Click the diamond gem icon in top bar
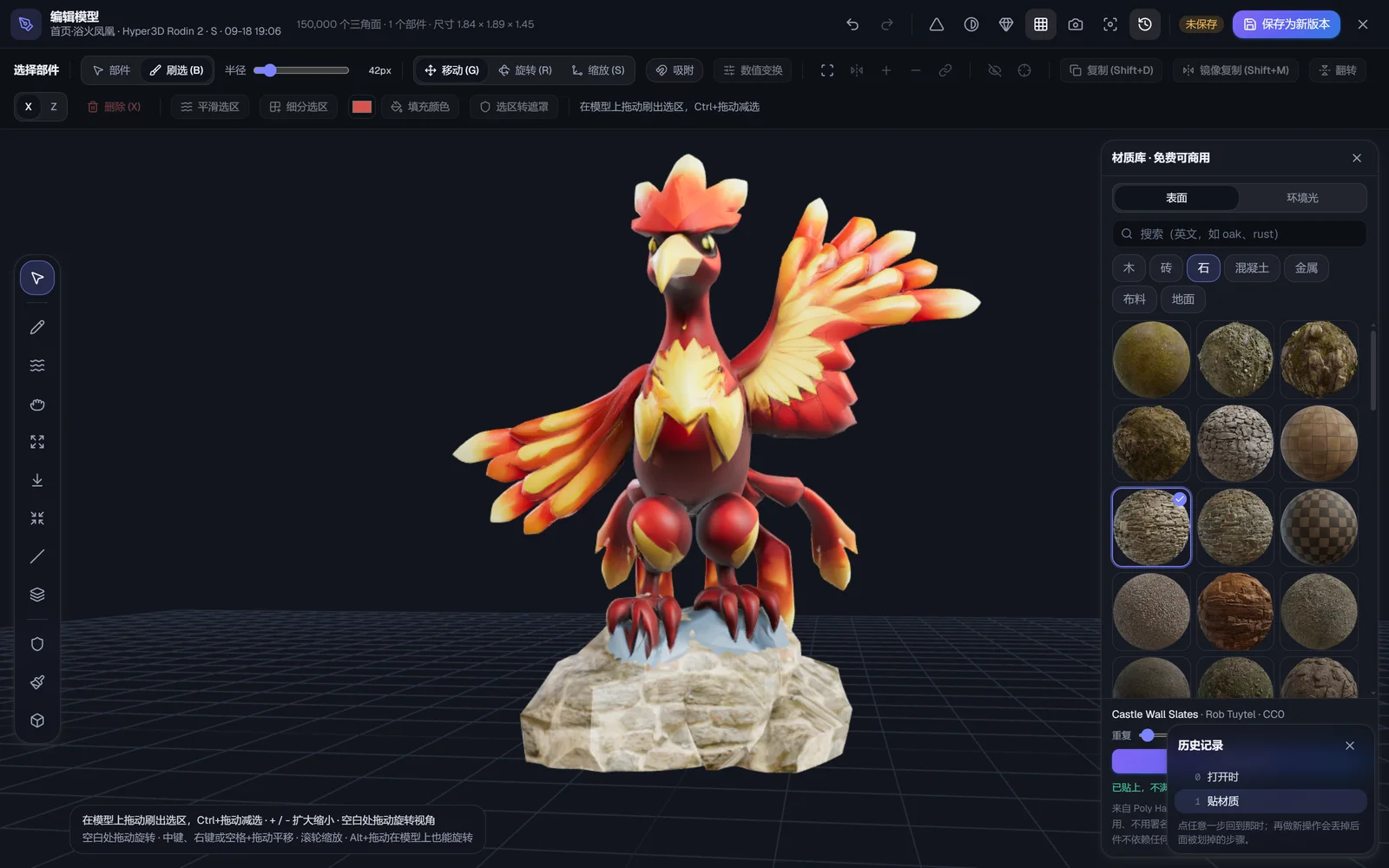The image size is (1389, 868). pyautogui.click(x=1006, y=24)
